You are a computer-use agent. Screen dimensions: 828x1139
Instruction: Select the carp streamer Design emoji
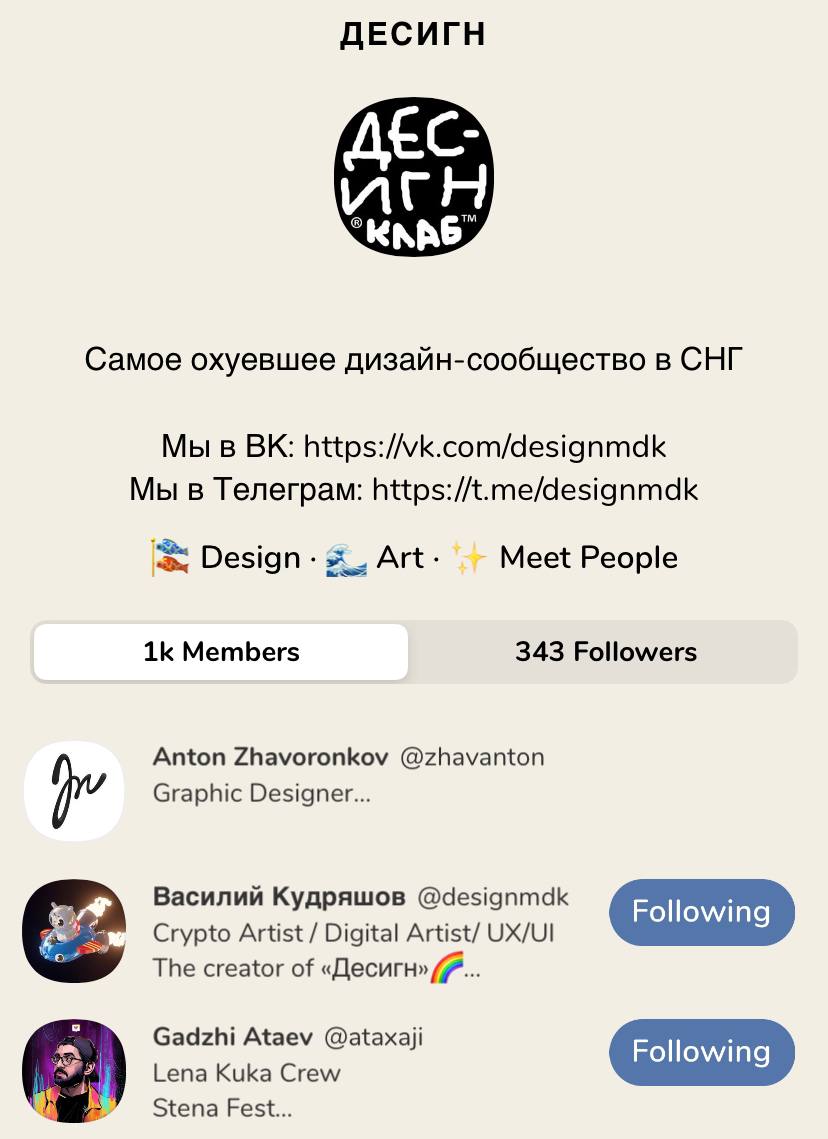coord(170,558)
